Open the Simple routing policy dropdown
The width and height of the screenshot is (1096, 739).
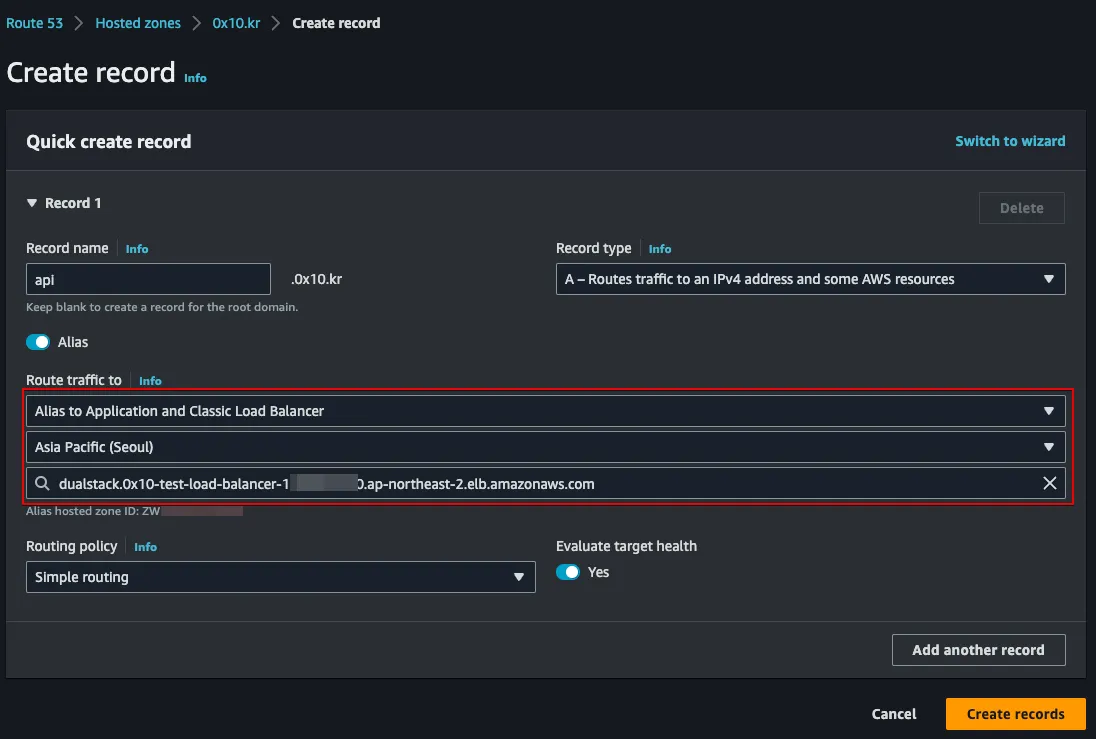tap(280, 577)
